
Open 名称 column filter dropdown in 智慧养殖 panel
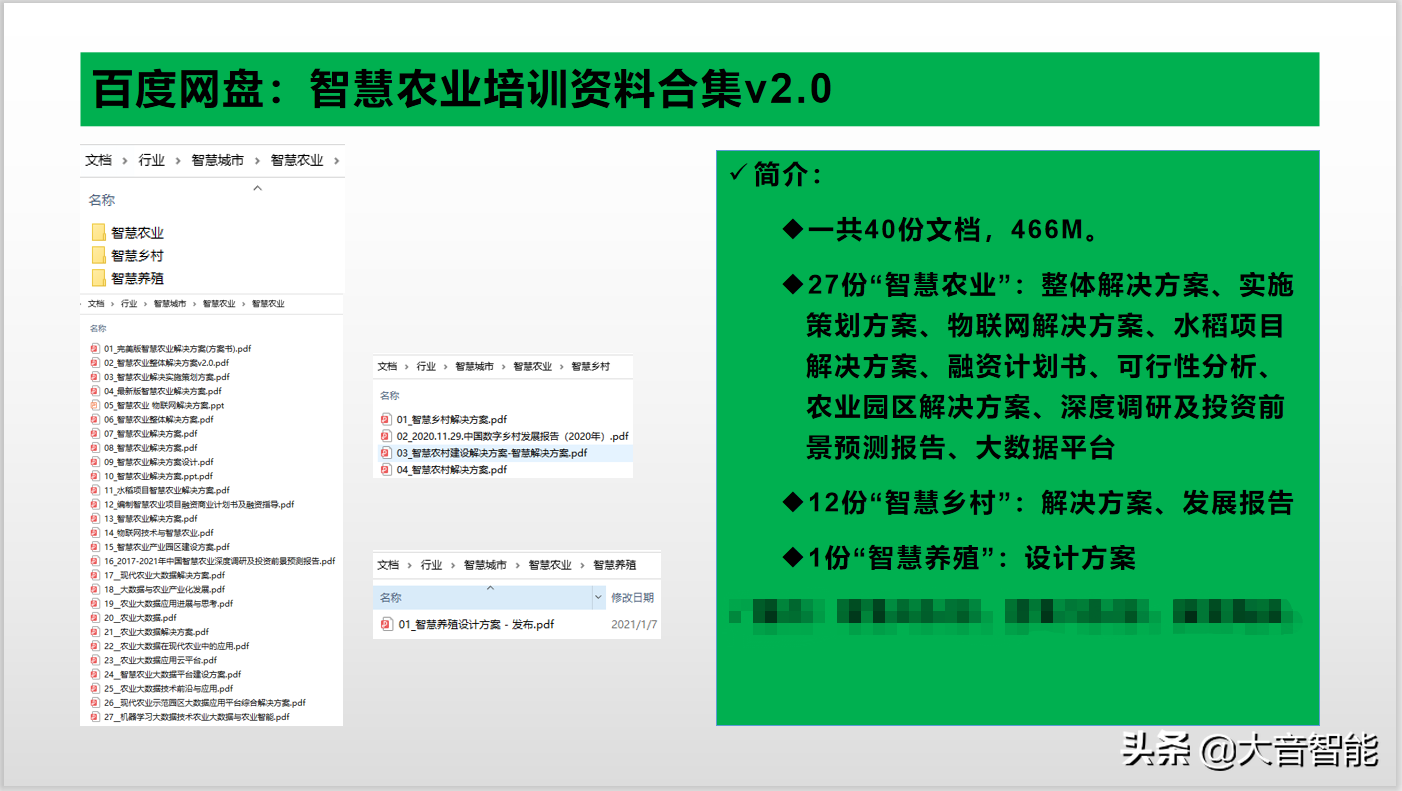point(598,598)
